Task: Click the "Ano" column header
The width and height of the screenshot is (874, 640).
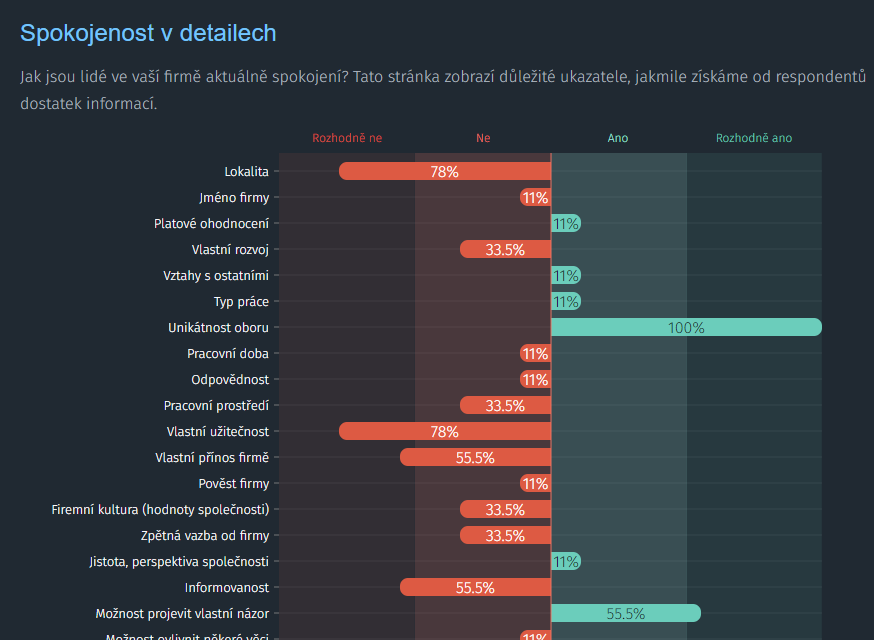Action: coord(618,138)
